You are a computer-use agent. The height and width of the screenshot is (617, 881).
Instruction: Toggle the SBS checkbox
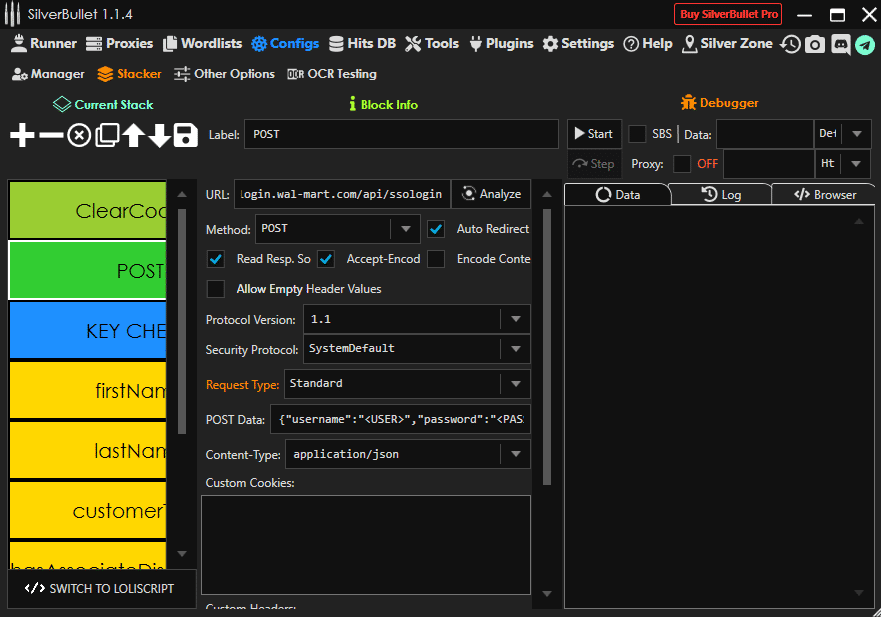coord(637,134)
